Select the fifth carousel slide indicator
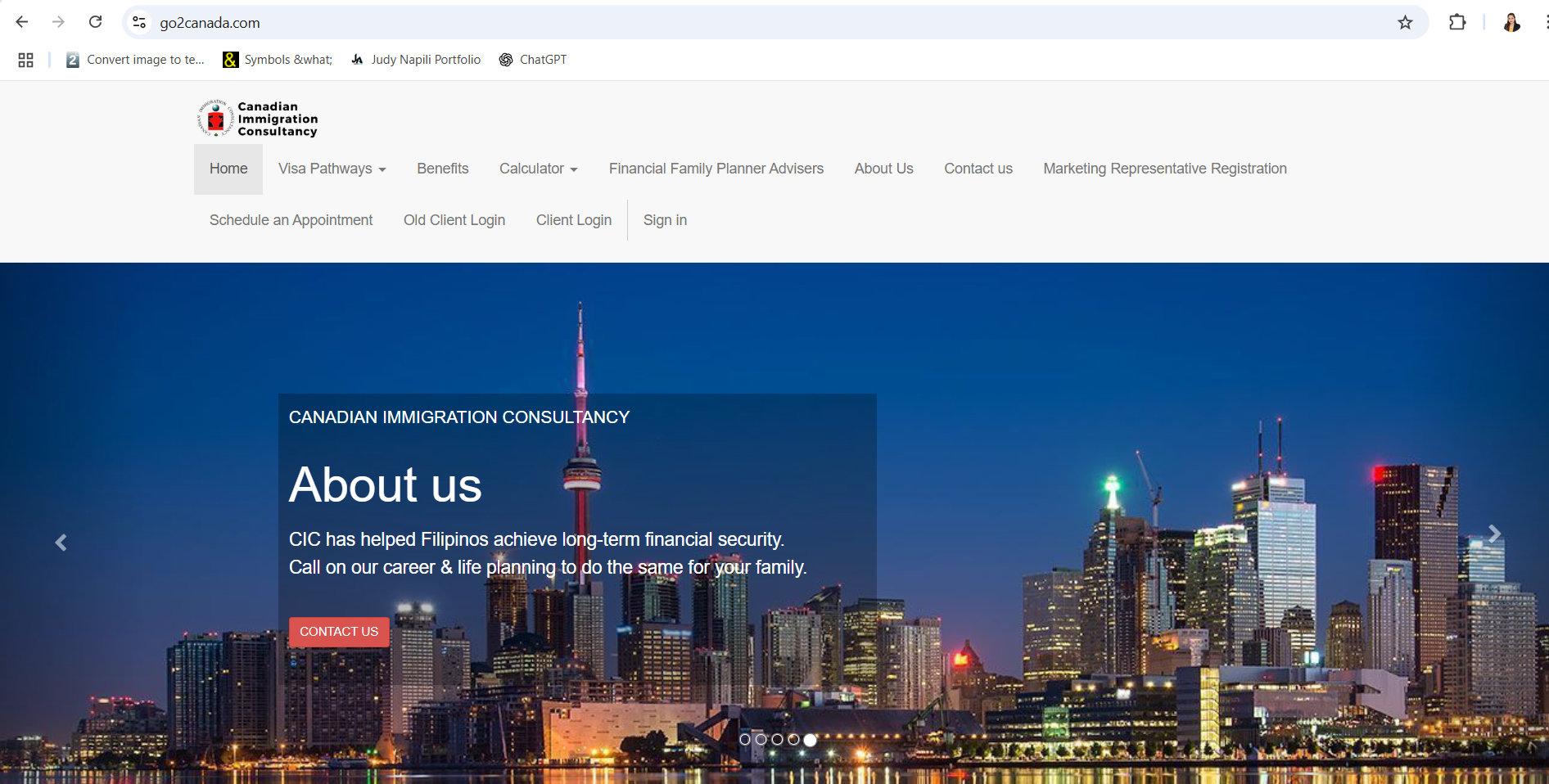 (x=810, y=739)
